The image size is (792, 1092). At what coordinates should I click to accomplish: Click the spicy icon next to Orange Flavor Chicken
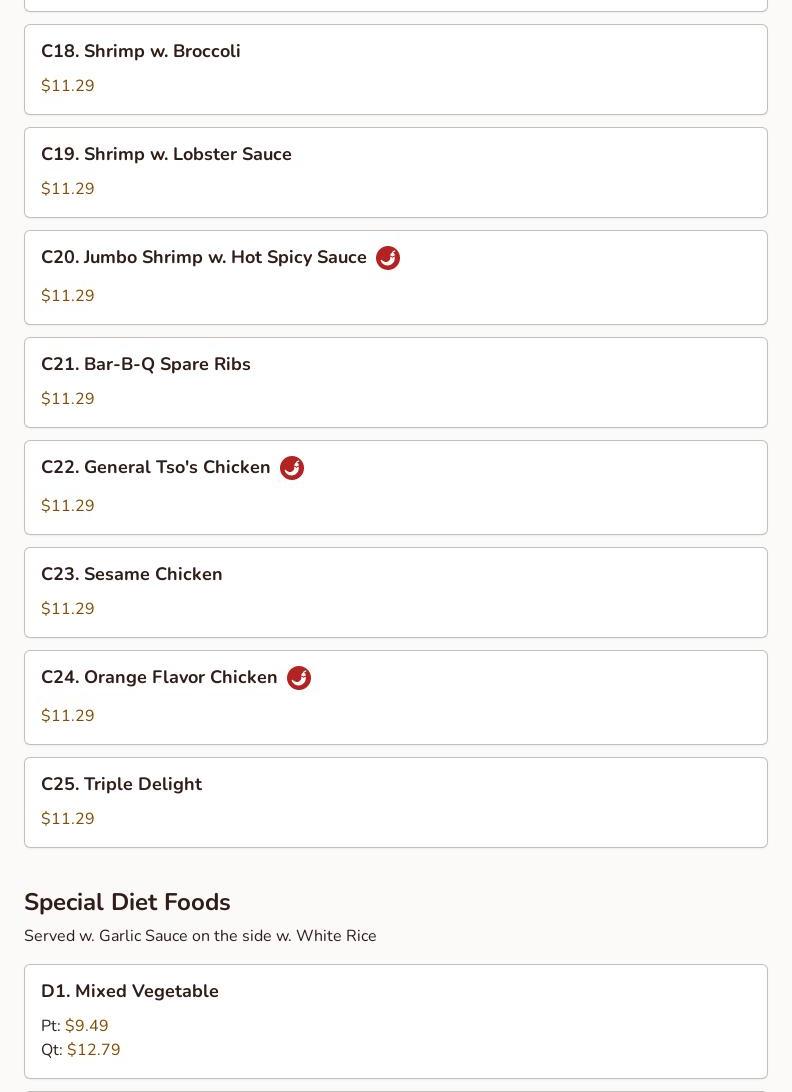pos(299,678)
